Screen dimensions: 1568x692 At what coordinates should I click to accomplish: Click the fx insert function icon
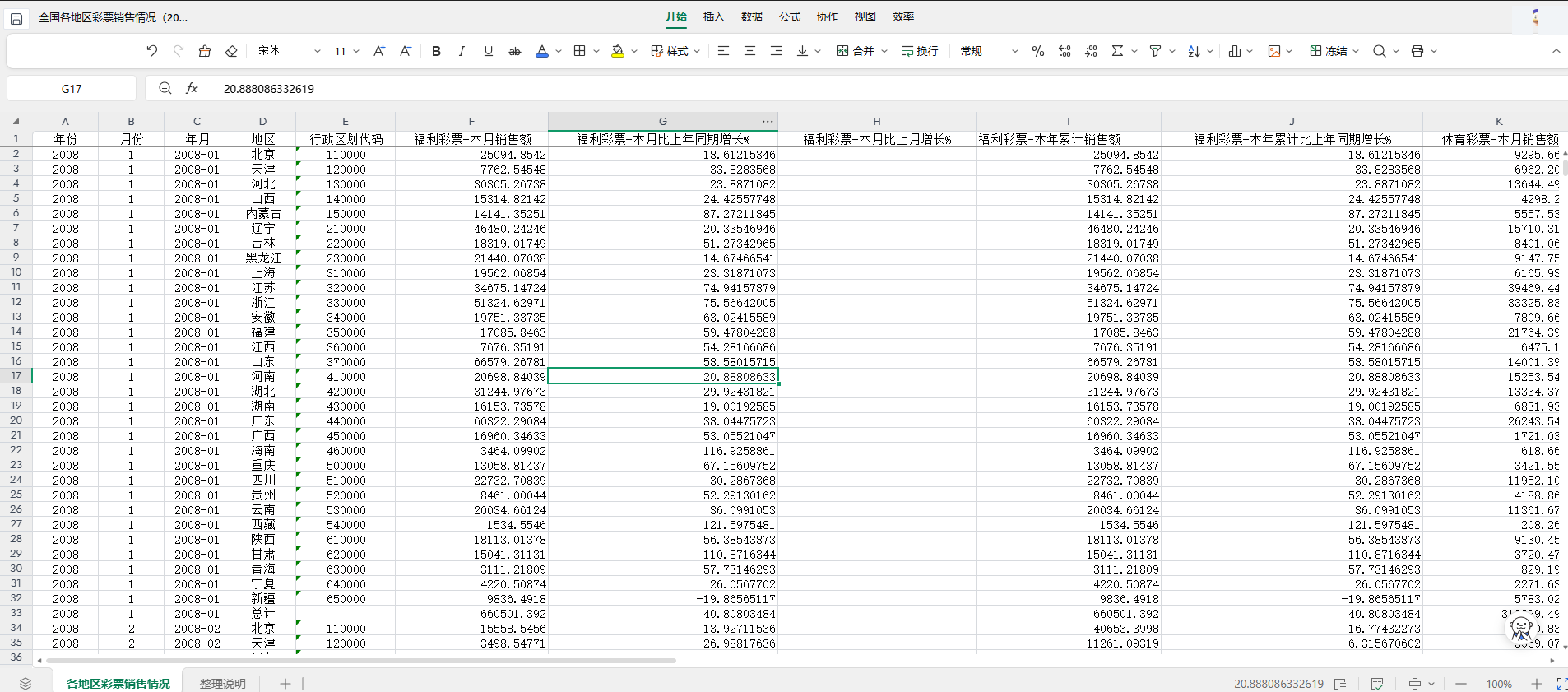point(192,88)
